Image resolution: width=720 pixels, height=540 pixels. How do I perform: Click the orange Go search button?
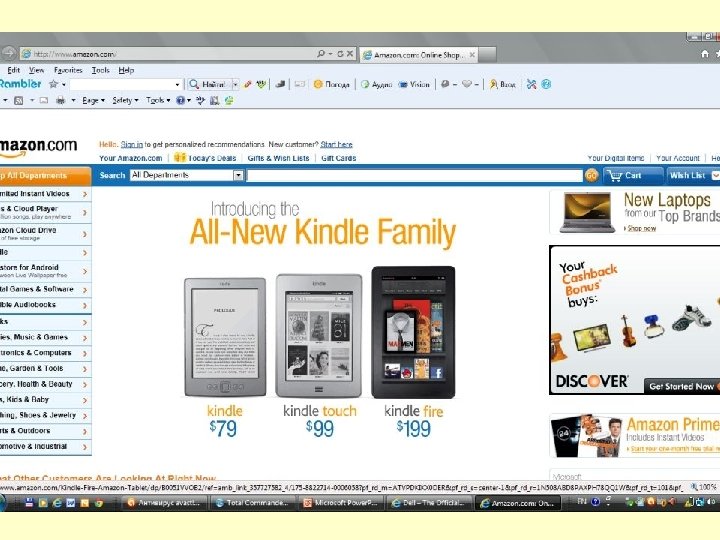(591, 175)
